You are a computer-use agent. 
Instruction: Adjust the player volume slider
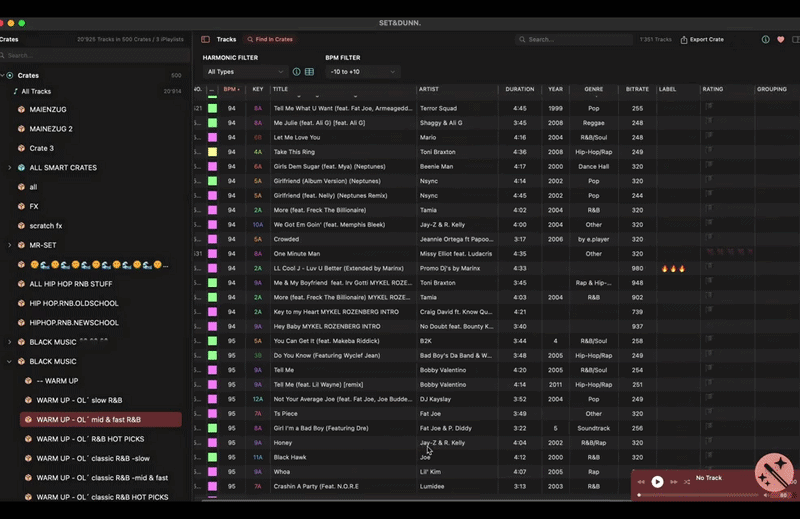coord(780,495)
